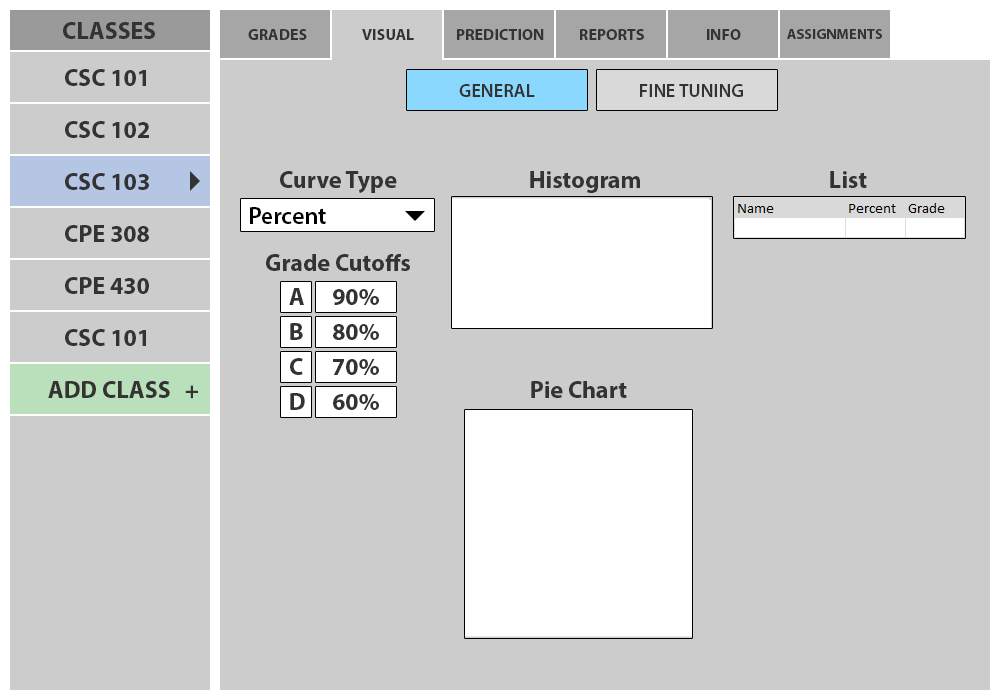Edit the A grade cutoff 90% field
This screenshot has width=1000, height=700.
tap(355, 297)
